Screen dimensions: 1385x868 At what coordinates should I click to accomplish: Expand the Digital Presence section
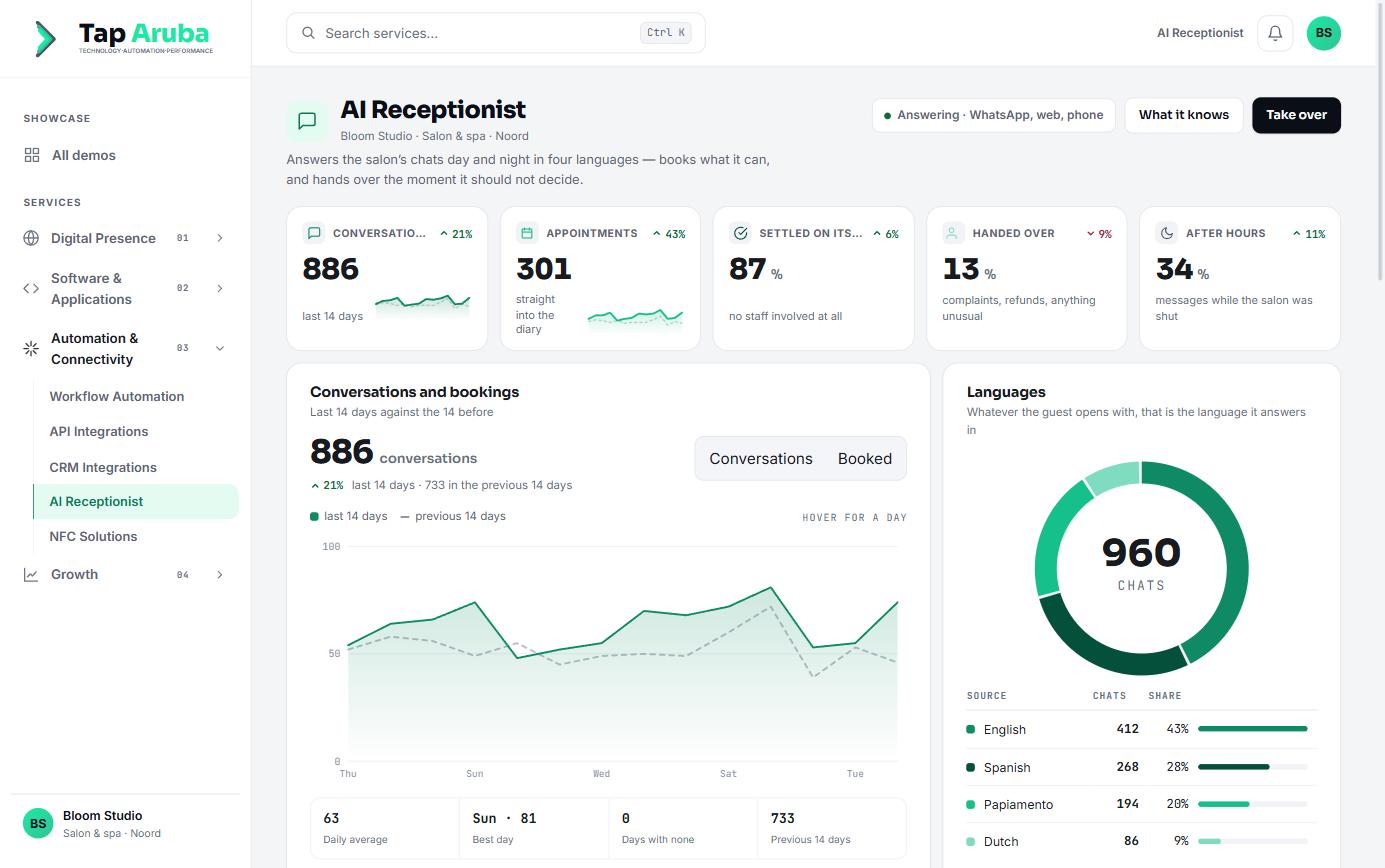coord(220,238)
